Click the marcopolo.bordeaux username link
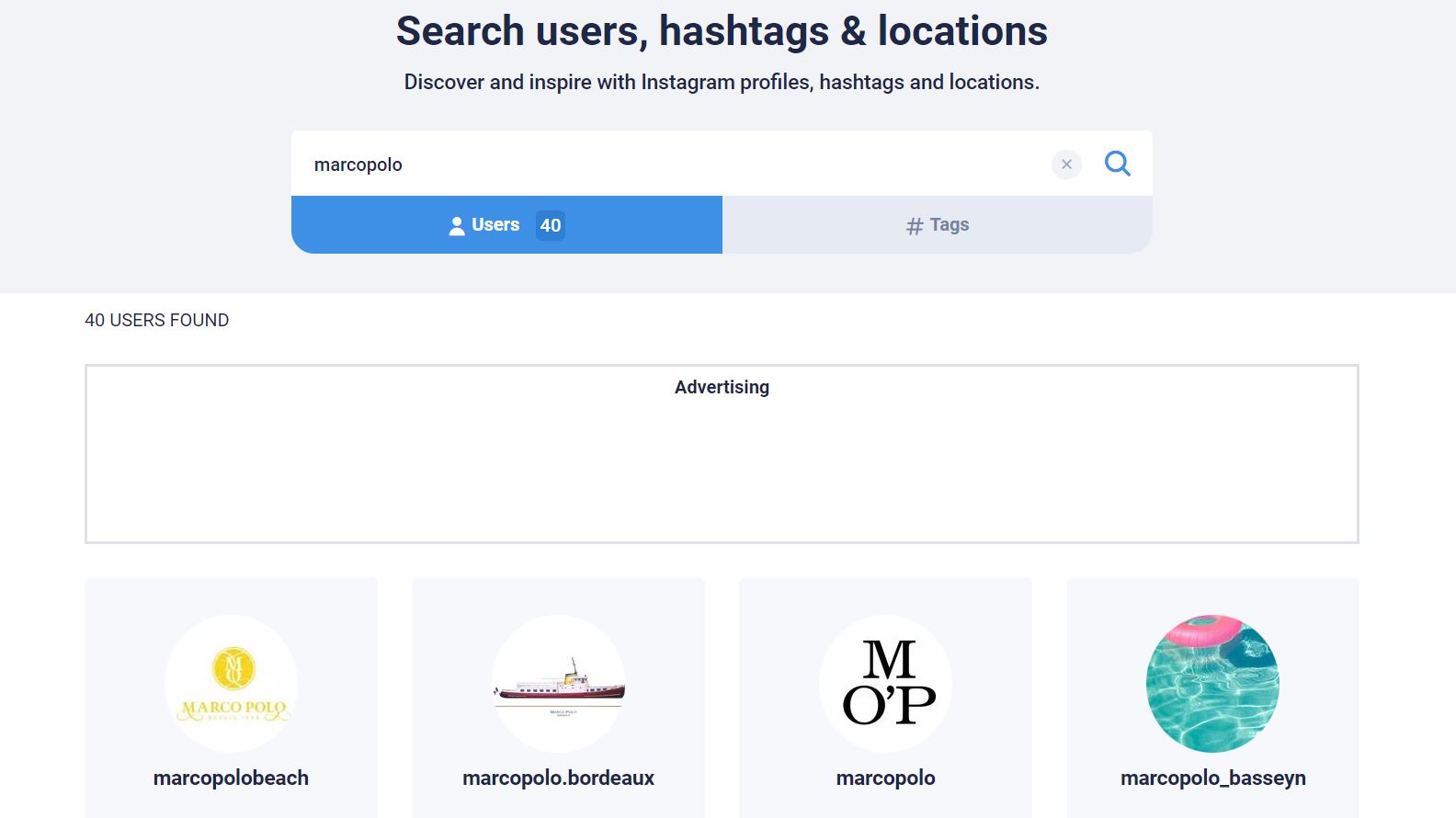 point(558,778)
